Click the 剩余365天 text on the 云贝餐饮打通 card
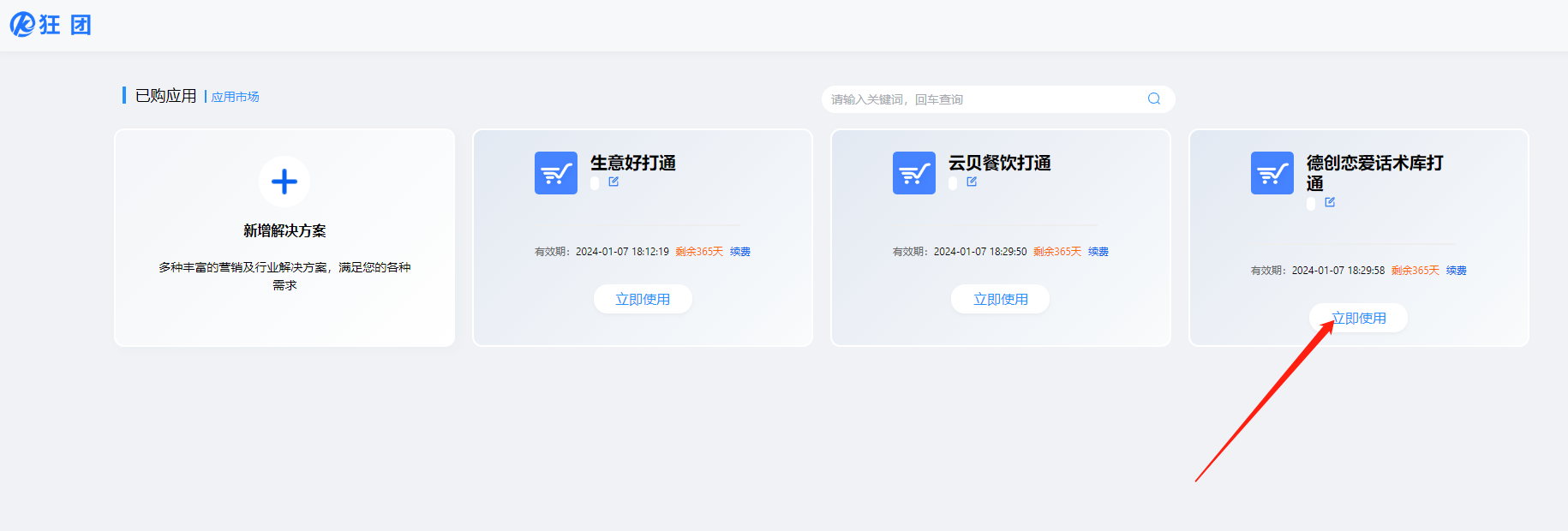Viewport: 1568px width, 531px height. click(x=1057, y=252)
